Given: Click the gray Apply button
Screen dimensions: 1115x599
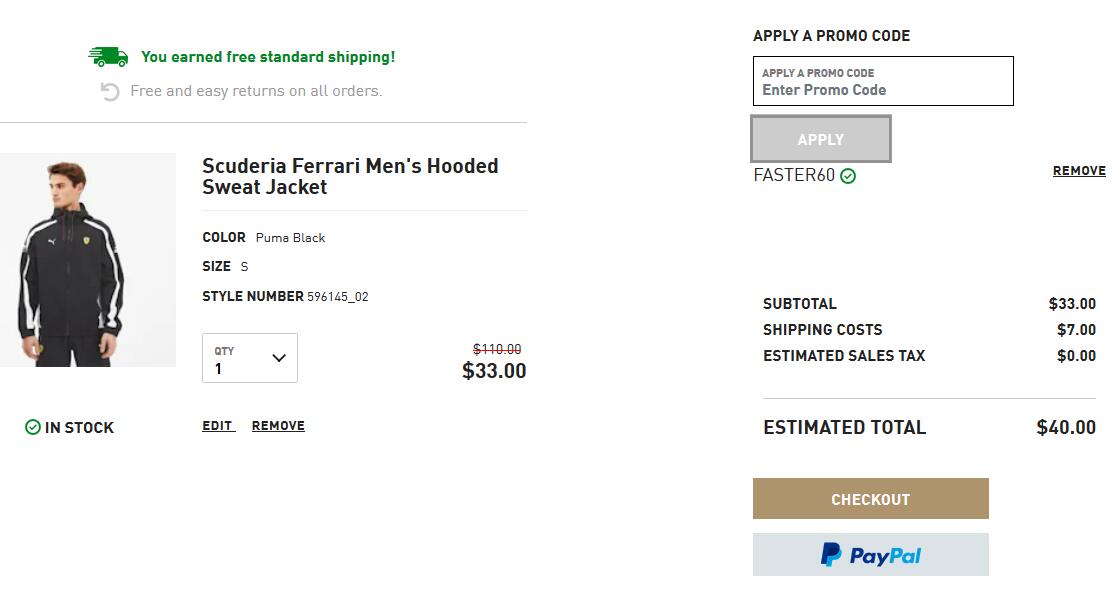Looking at the screenshot, I should [821, 139].
